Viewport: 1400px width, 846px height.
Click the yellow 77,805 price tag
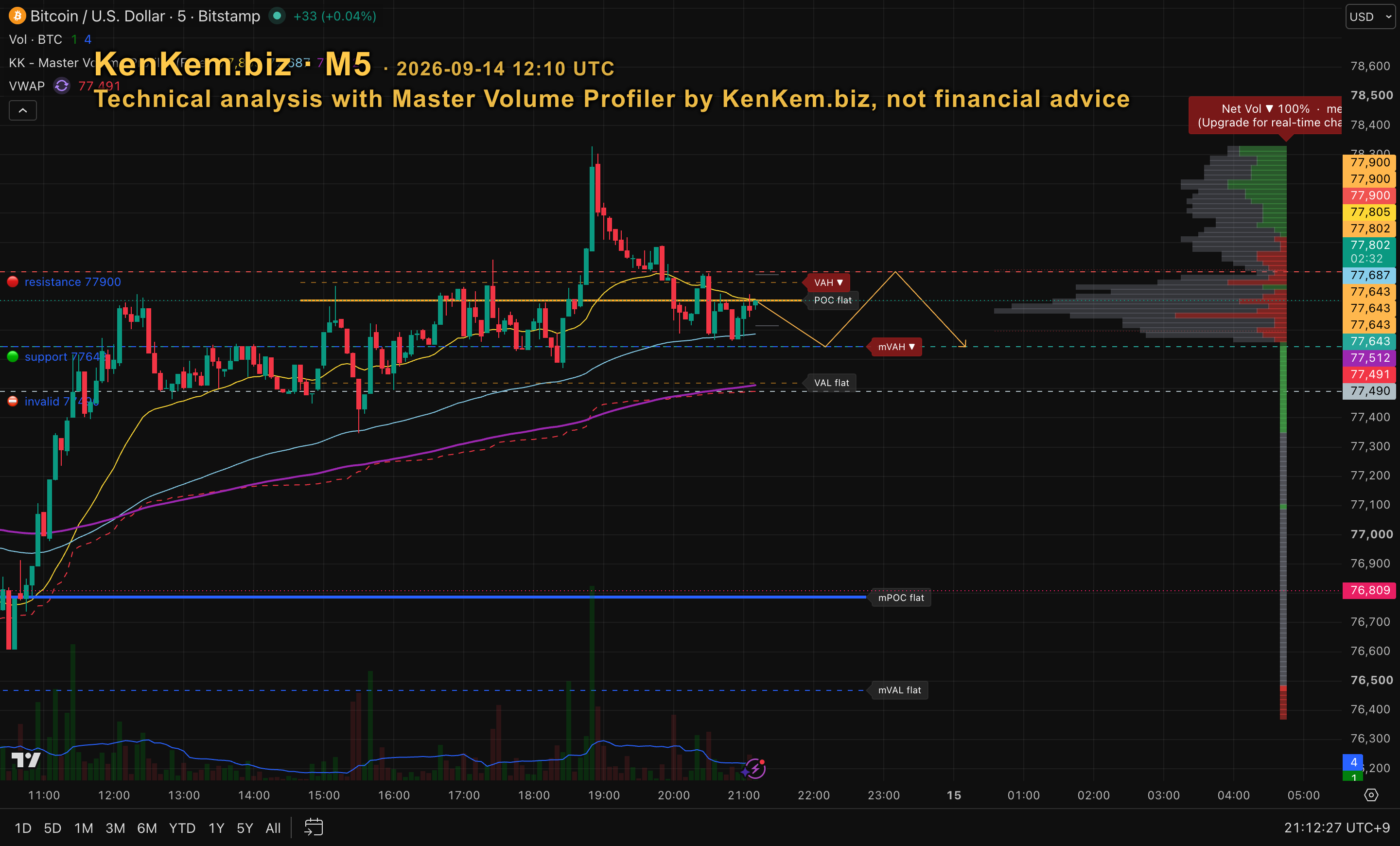[1369, 212]
